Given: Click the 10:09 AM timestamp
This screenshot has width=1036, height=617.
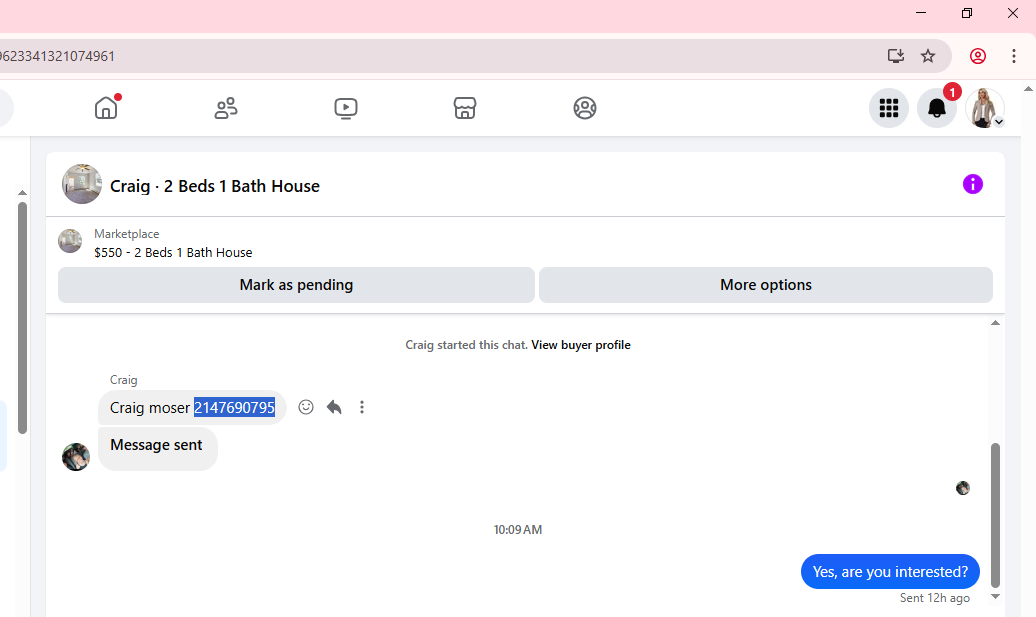Looking at the screenshot, I should (518, 530).
